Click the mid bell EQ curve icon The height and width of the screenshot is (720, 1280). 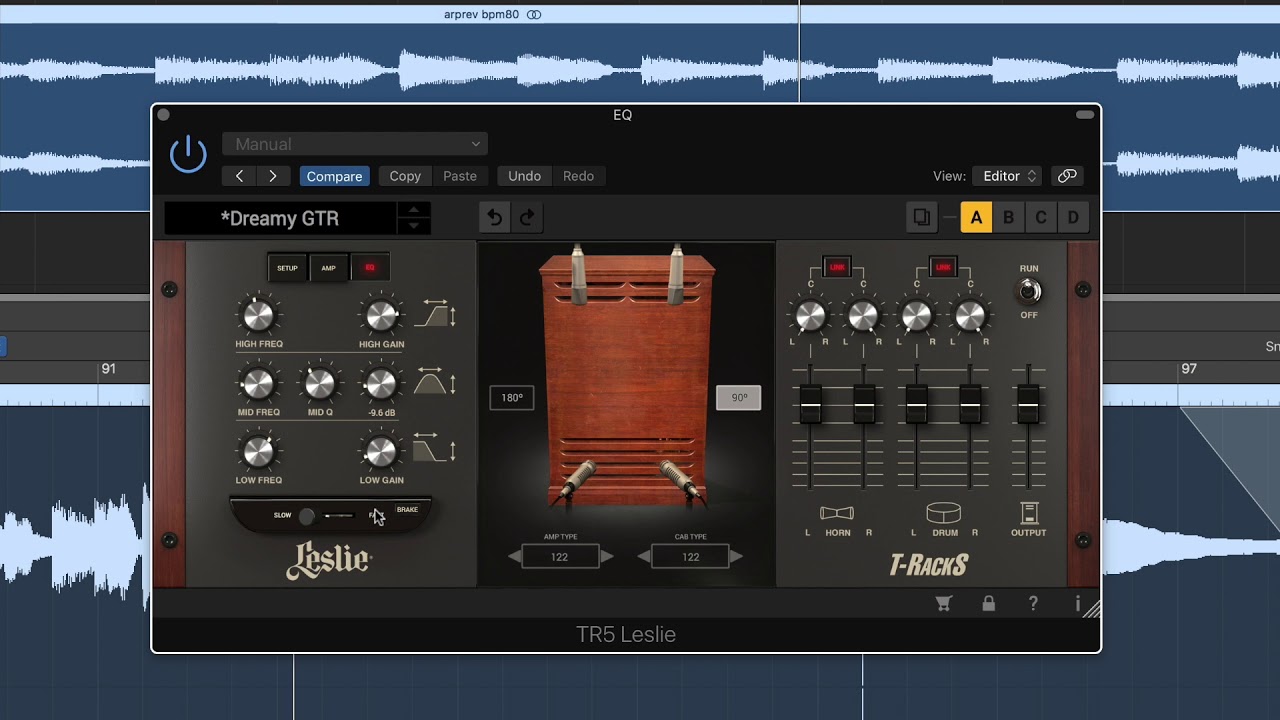(434, 382)
